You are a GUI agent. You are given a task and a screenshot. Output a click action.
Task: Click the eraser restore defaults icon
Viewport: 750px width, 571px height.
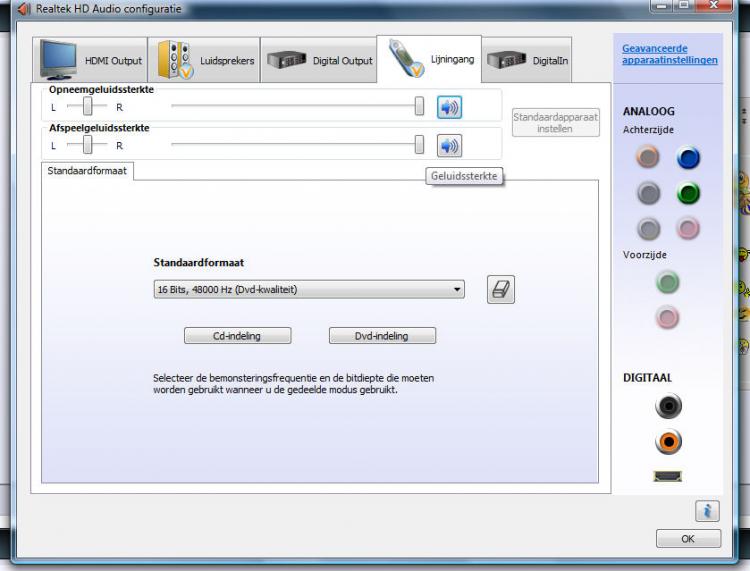[501, 290]
